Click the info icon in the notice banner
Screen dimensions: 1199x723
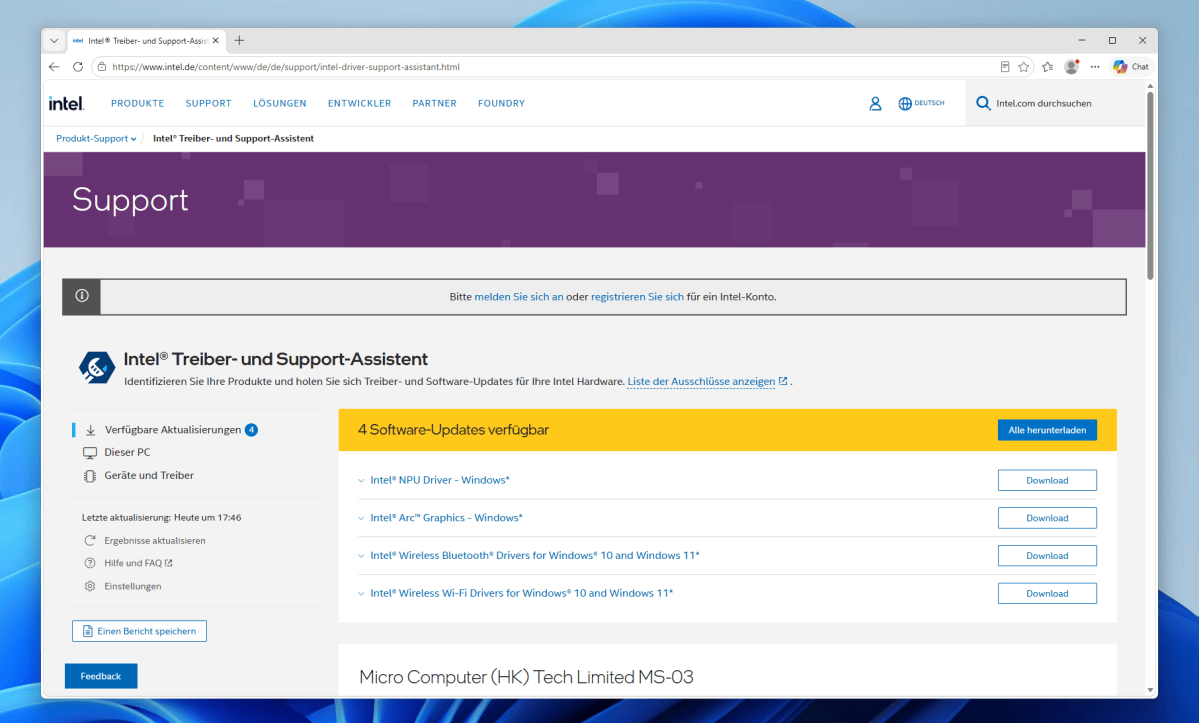point(82,296)
